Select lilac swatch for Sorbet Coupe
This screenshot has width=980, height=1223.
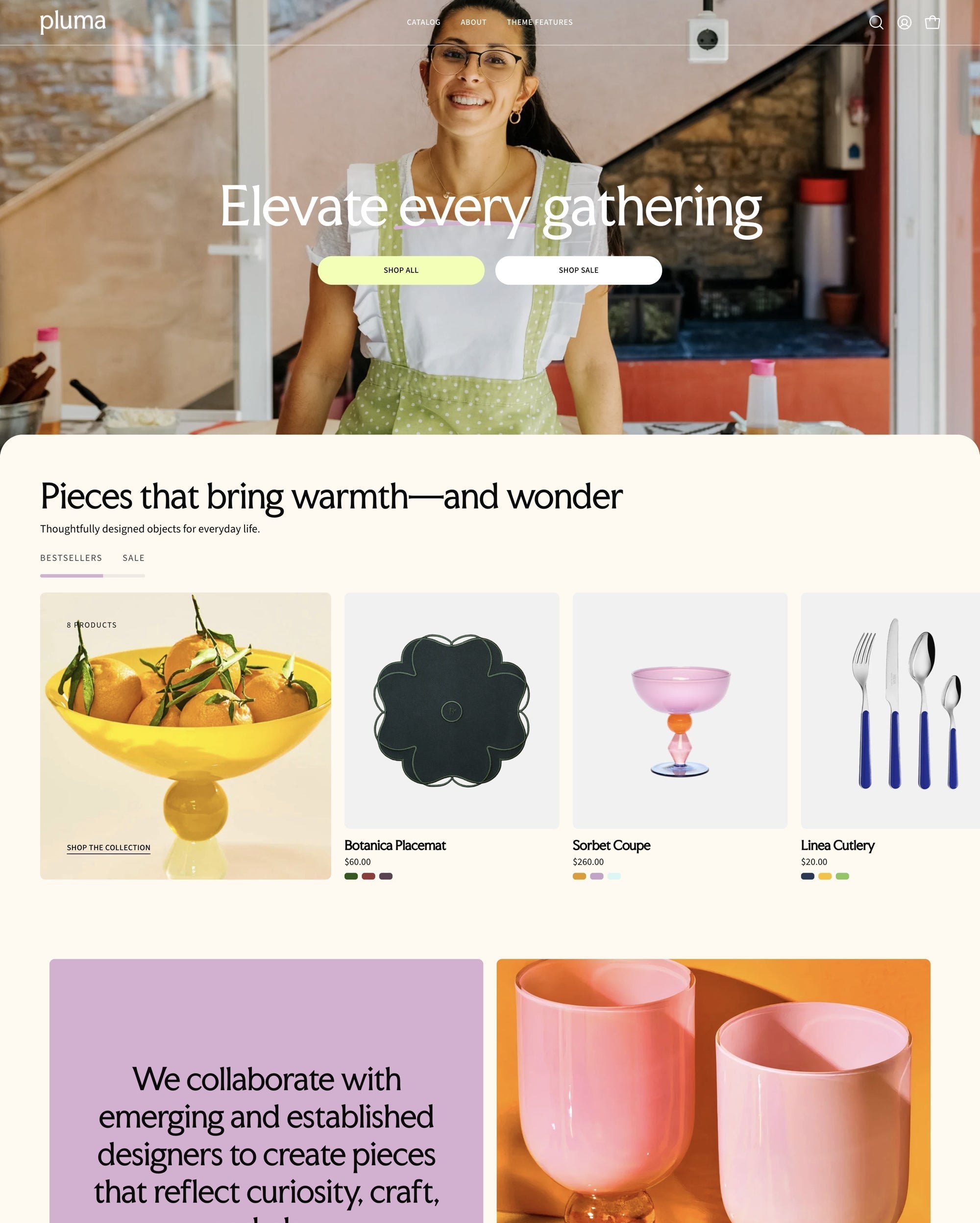[x=597, y=876]
